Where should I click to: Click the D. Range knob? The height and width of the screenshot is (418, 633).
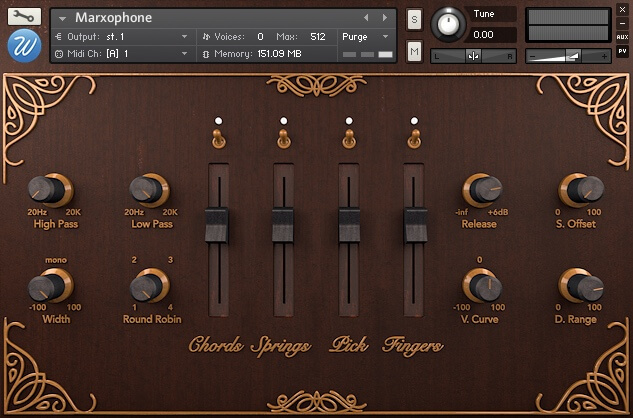[x=581, y=285]
